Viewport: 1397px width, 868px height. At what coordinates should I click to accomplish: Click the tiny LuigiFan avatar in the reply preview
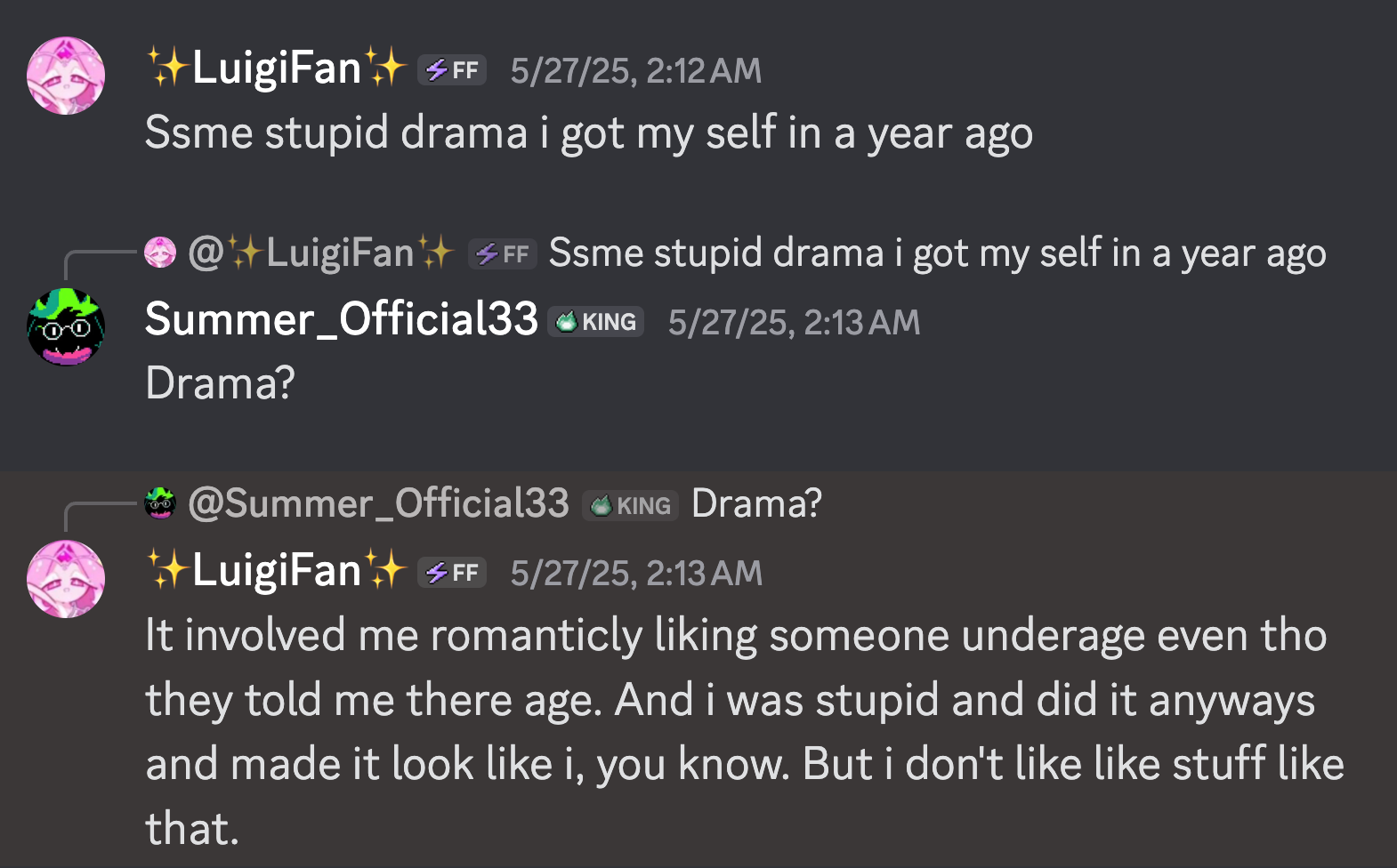tap(160, 253)
